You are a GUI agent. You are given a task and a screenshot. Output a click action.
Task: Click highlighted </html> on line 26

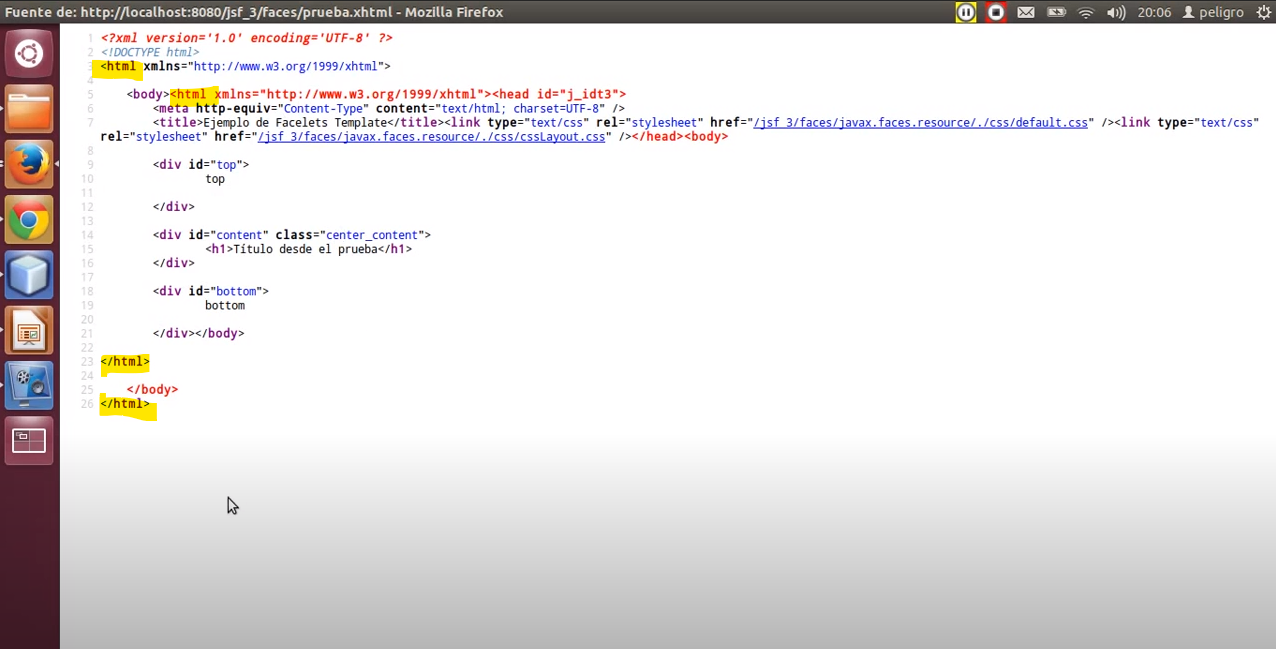(125, 404)
